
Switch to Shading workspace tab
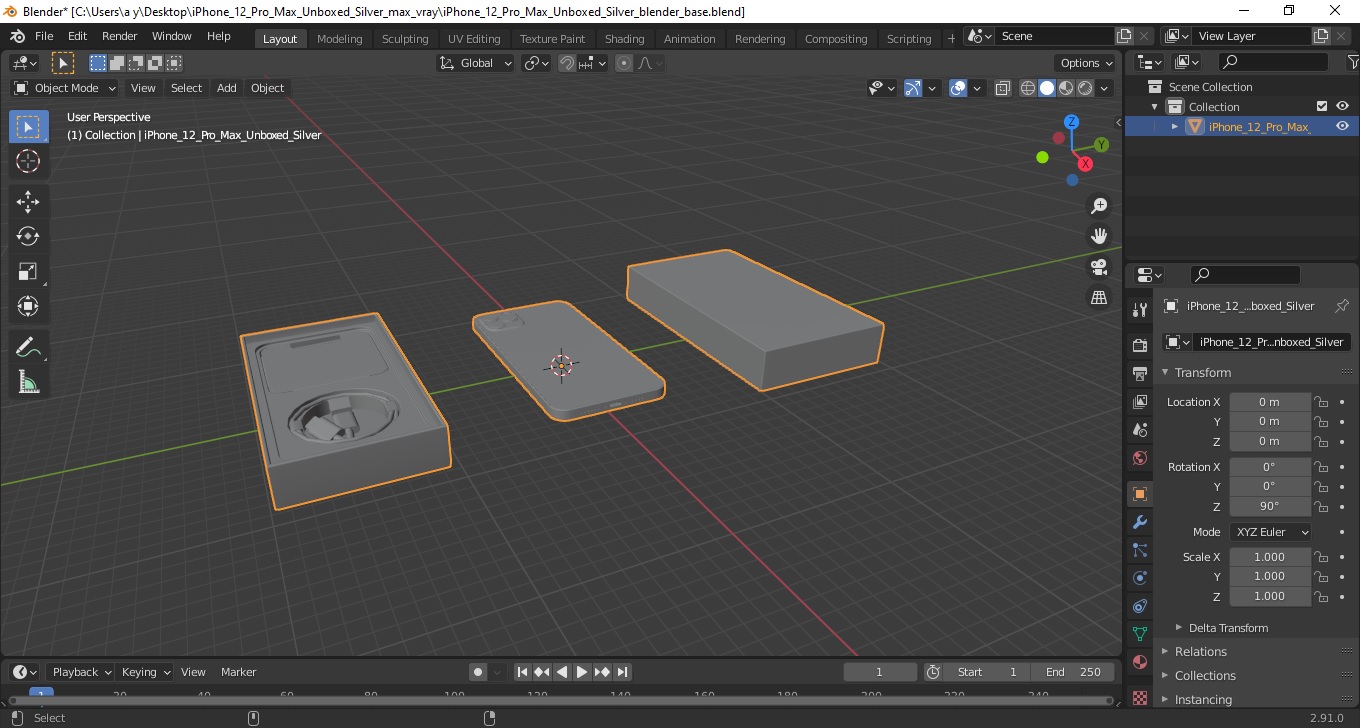625,38
